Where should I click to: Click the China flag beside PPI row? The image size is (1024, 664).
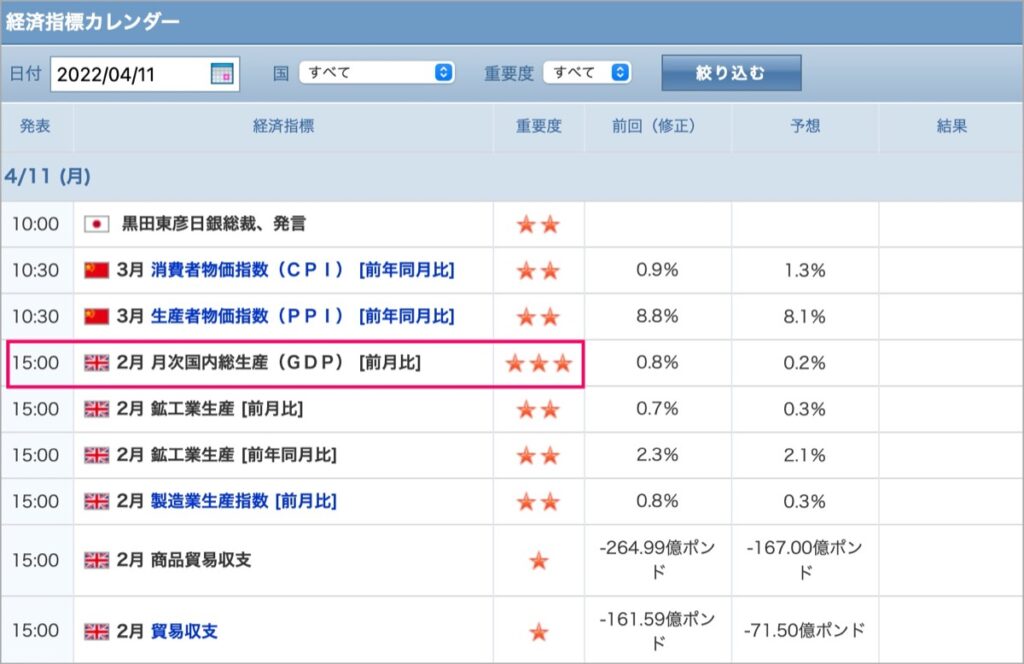pos(96,316)
